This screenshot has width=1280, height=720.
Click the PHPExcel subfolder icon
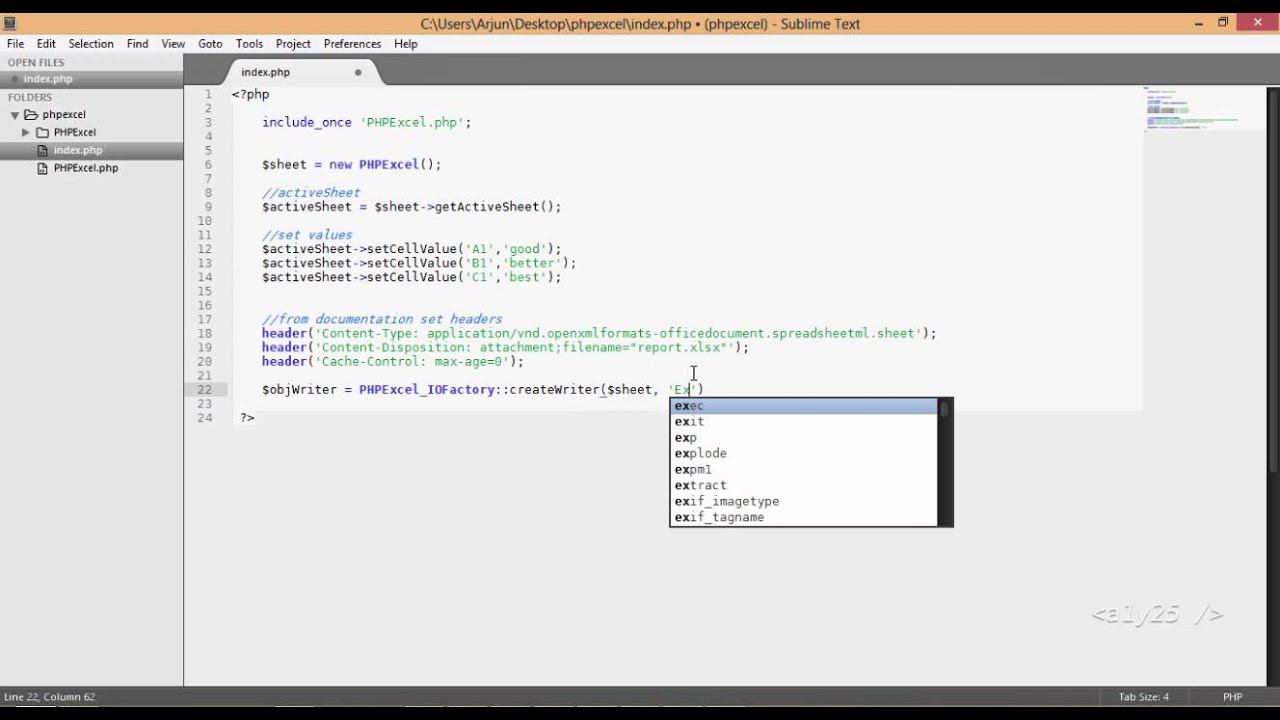pos(43,132)
